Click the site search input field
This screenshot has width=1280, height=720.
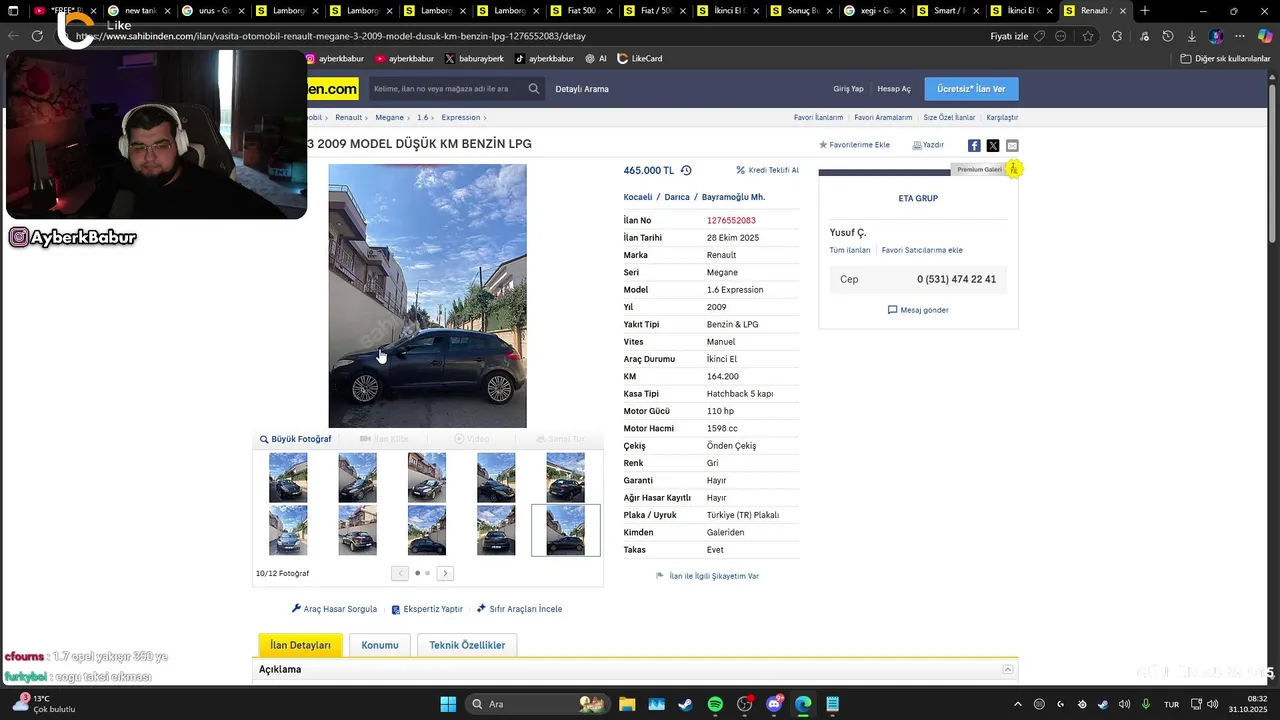(447, 89)
